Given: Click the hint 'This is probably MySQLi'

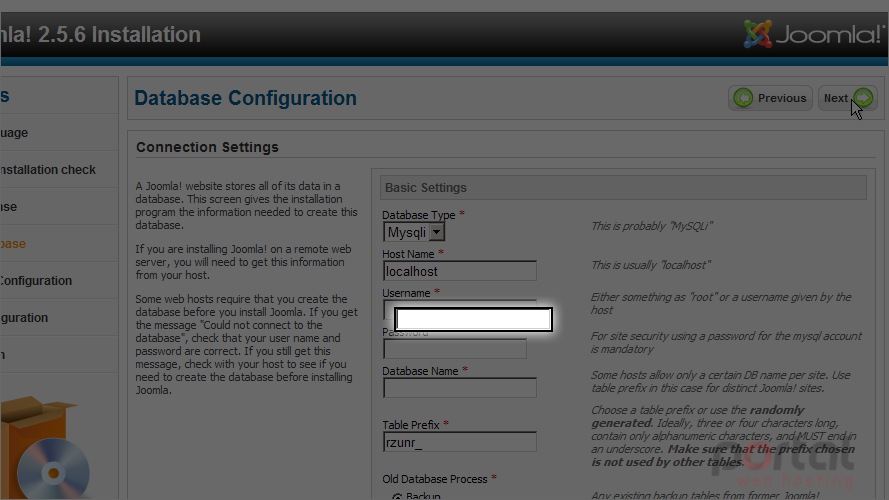Looking at the screenshot, I should coord(652,226).
